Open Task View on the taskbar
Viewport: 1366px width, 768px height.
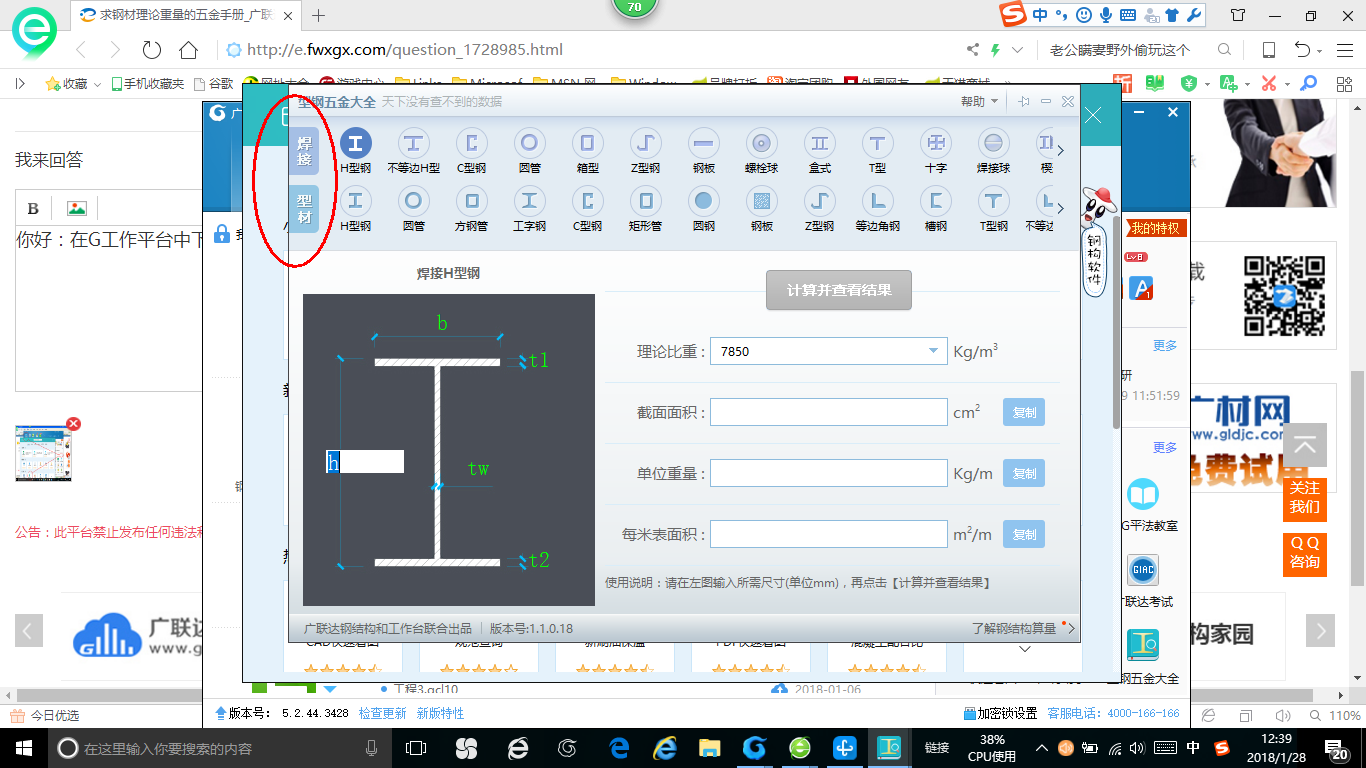(416, 748)
